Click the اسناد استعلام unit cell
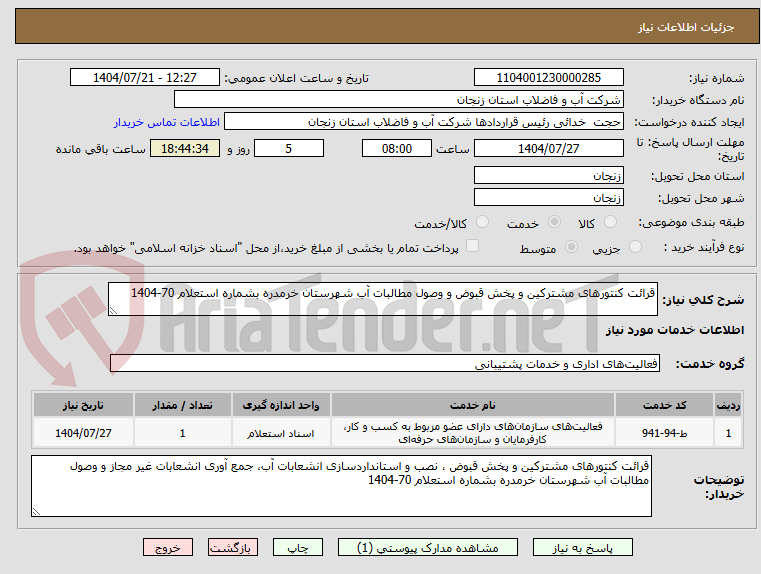Screen dimensions: 761x574 tap(281, 433)
